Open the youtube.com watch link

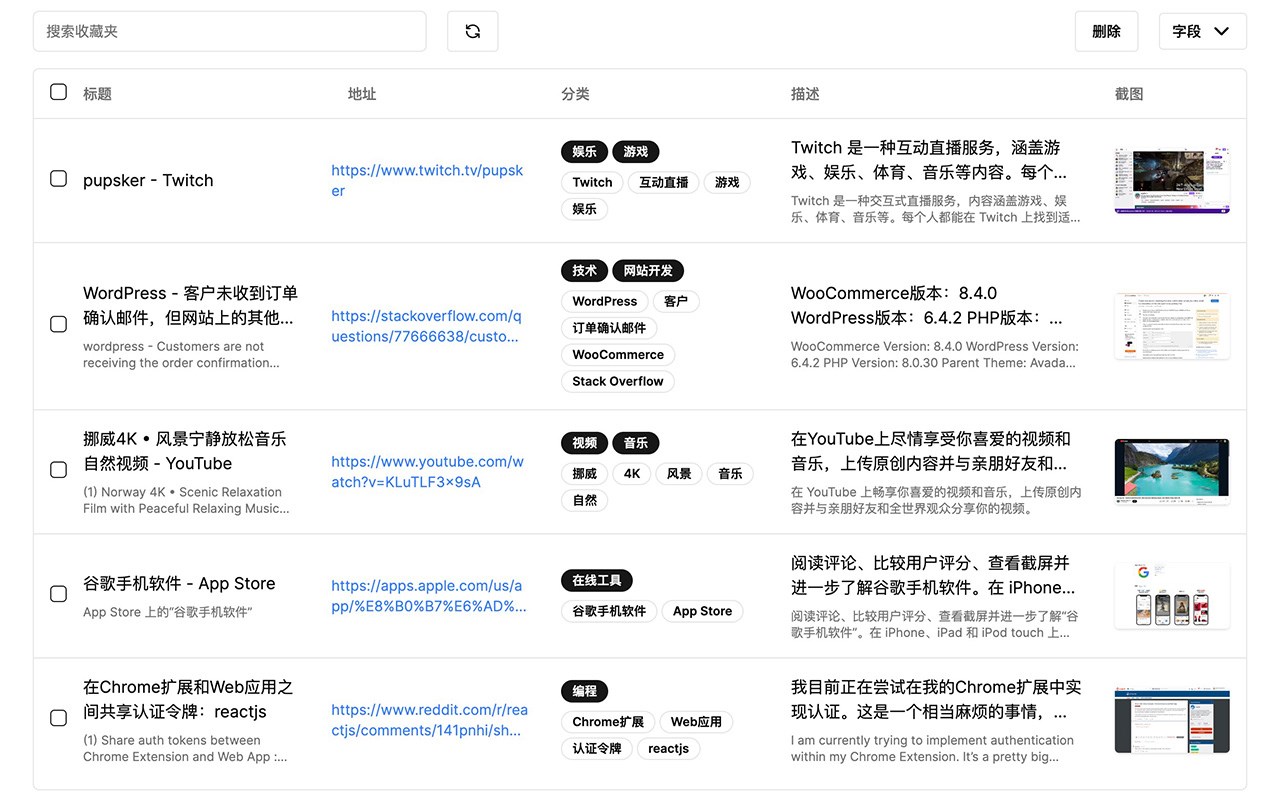[427, 471]
